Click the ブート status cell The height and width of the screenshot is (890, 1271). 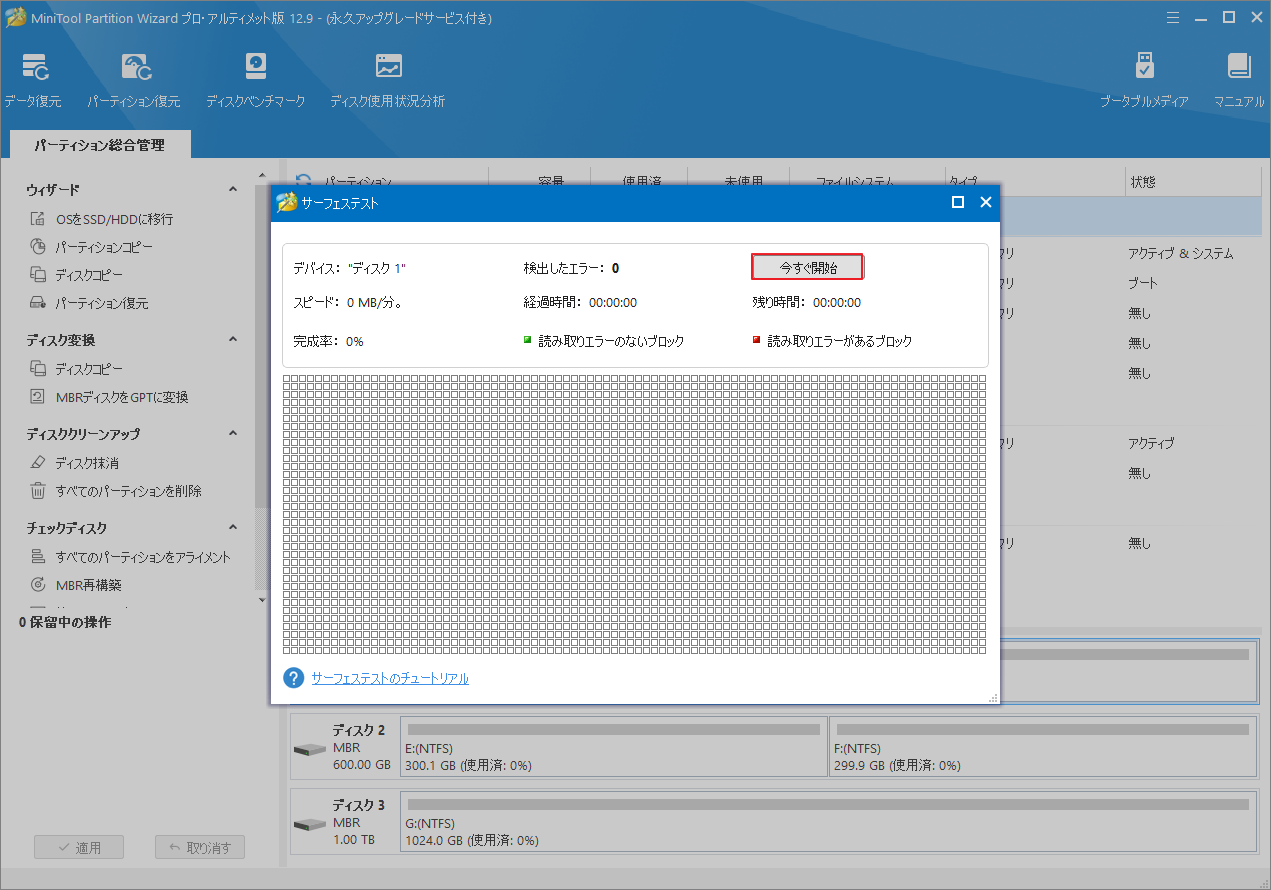tap(1142, 284)
